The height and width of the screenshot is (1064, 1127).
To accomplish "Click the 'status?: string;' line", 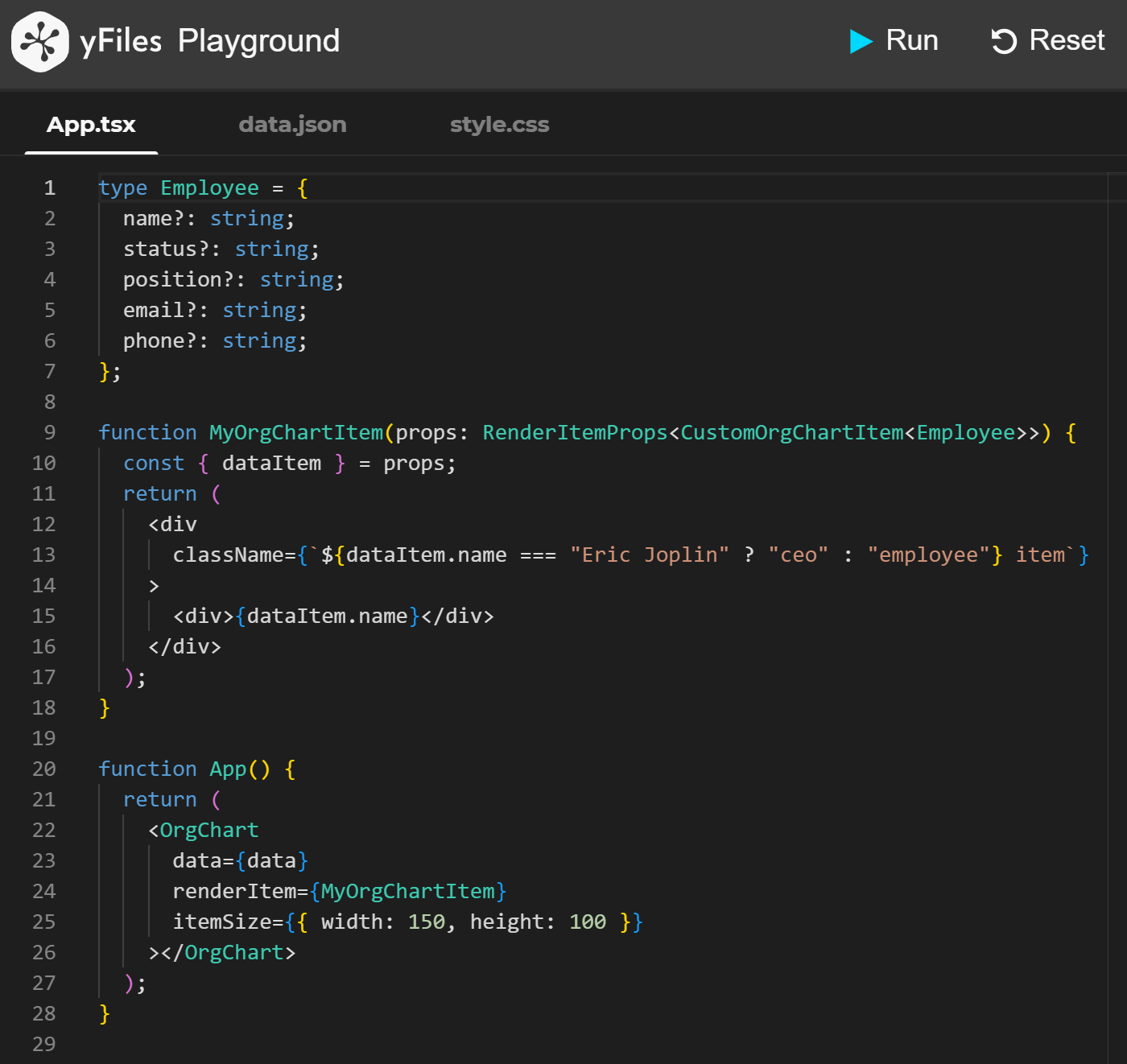I will (x=221, y=250).
